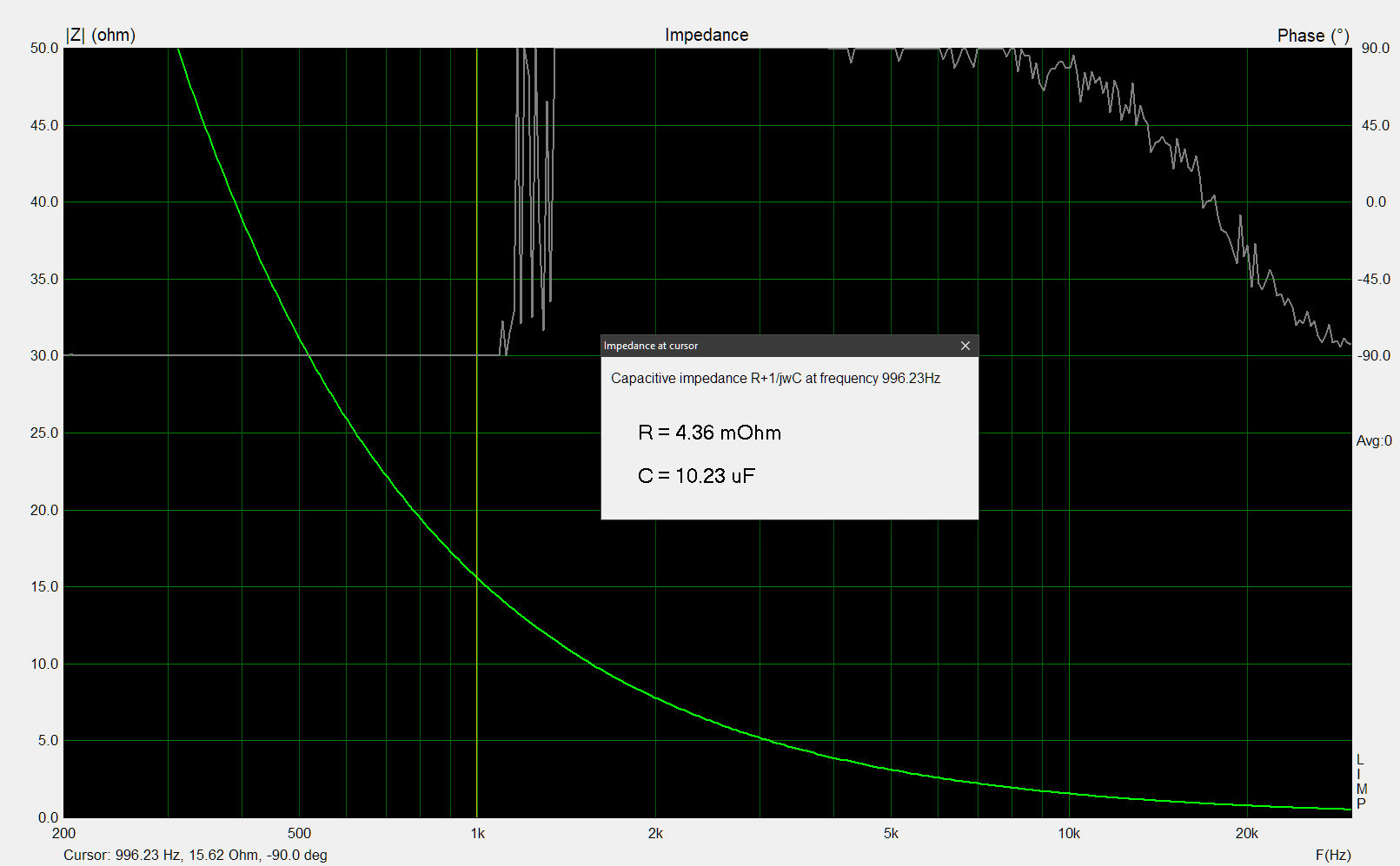Click the 10k frequency axis tick label
The width and height of the screenshot is (1400, 866).
click(x=1068, y=834)
